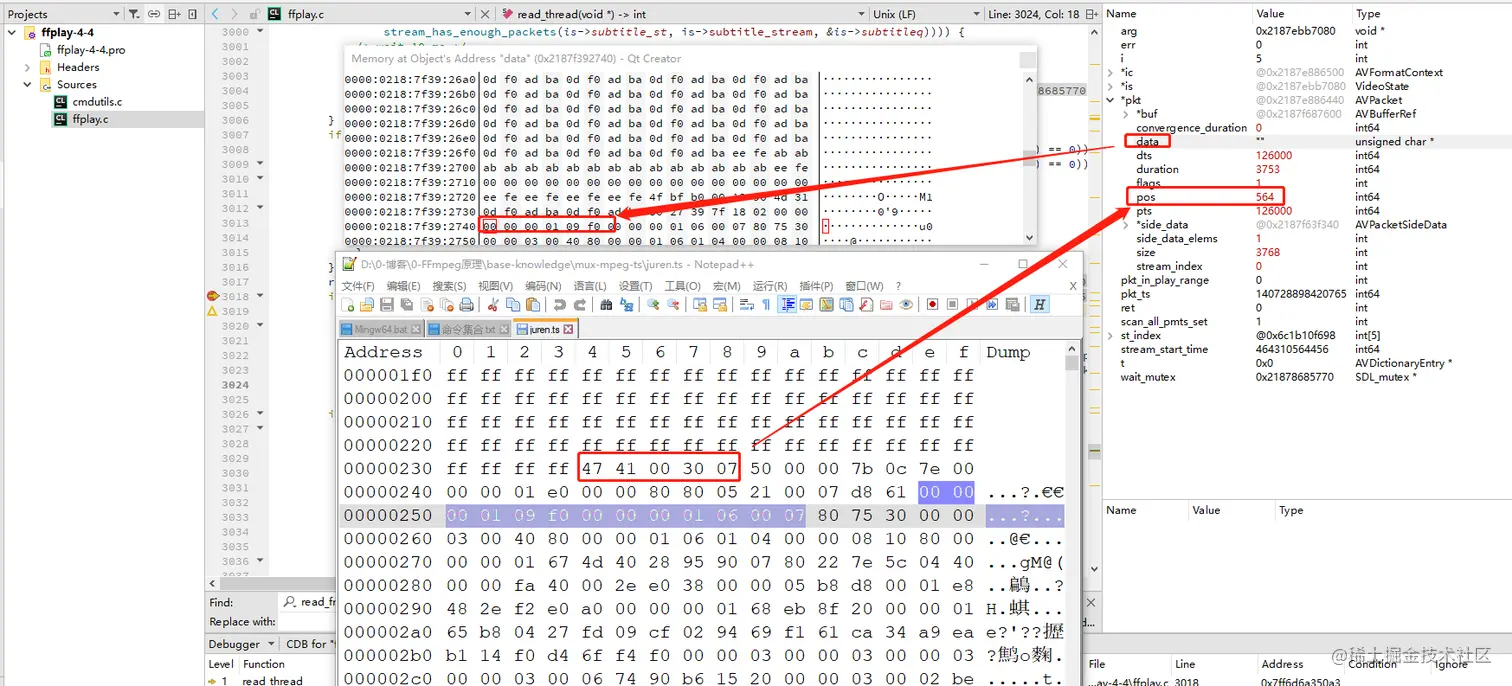Select cmdutils.c in Sources
The image size is (1512, 686).
click(x=97, y=102)
